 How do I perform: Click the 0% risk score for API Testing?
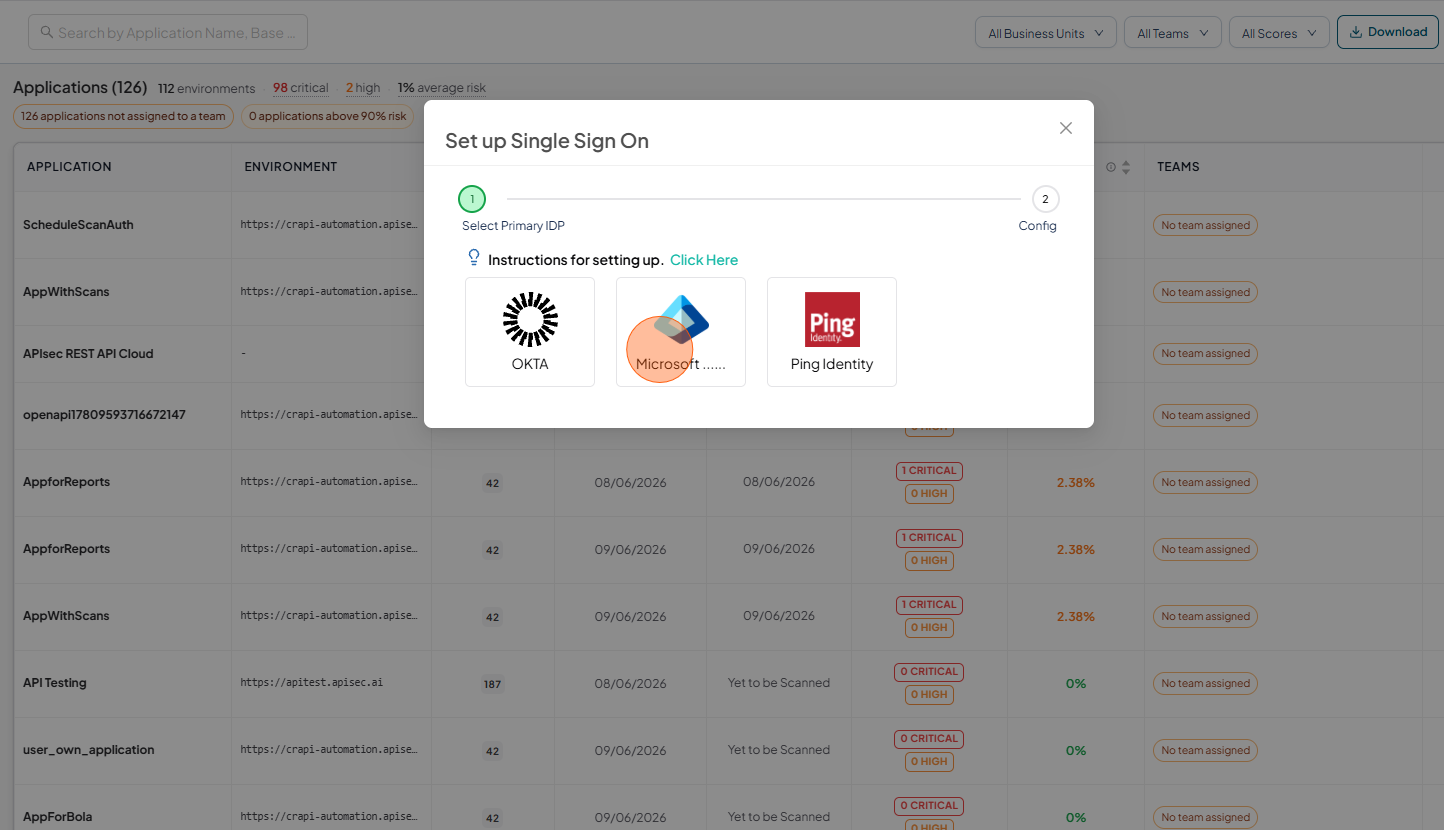pyautogui.click(x=1076, y=684)
